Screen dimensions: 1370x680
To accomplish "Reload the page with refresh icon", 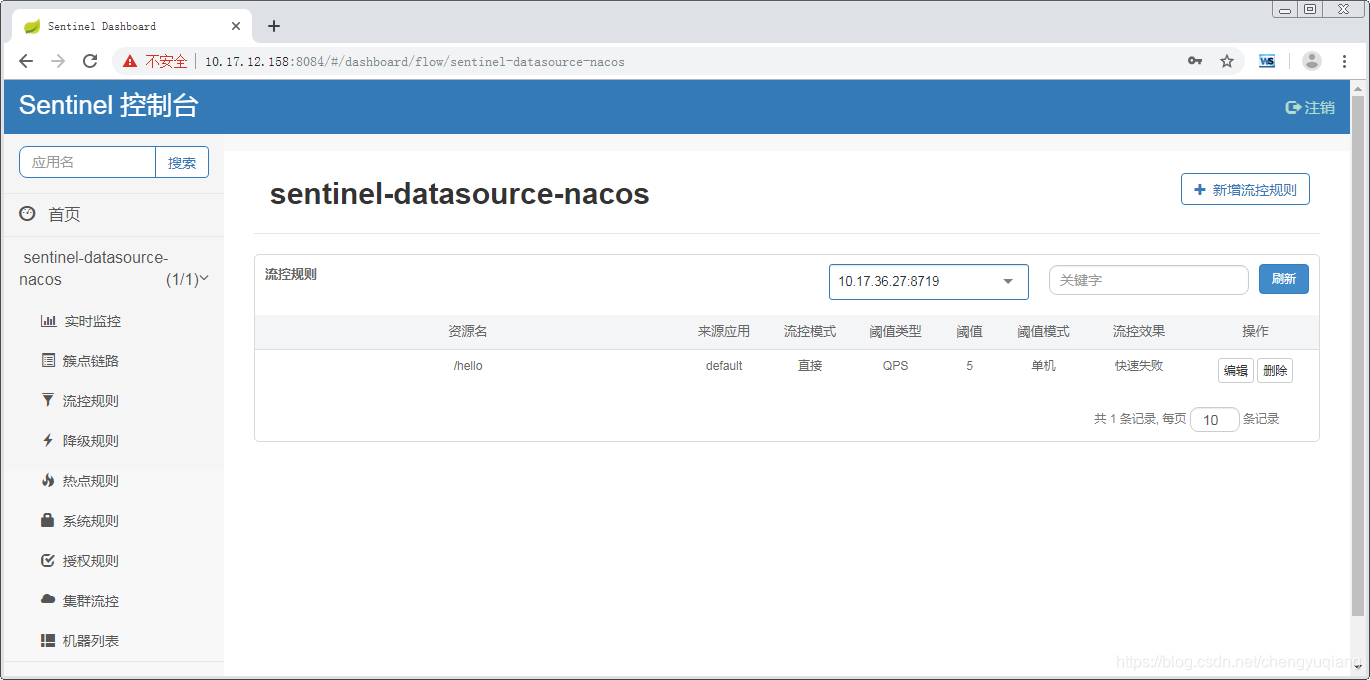I will [90, 61].
